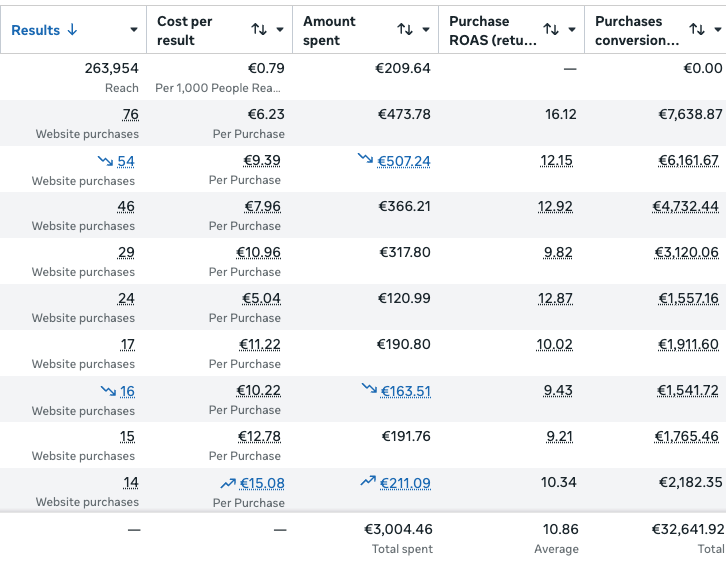Viewport: 726px width, 574px height.
Task: Sort by the Results column header
Action: [36, 30]
